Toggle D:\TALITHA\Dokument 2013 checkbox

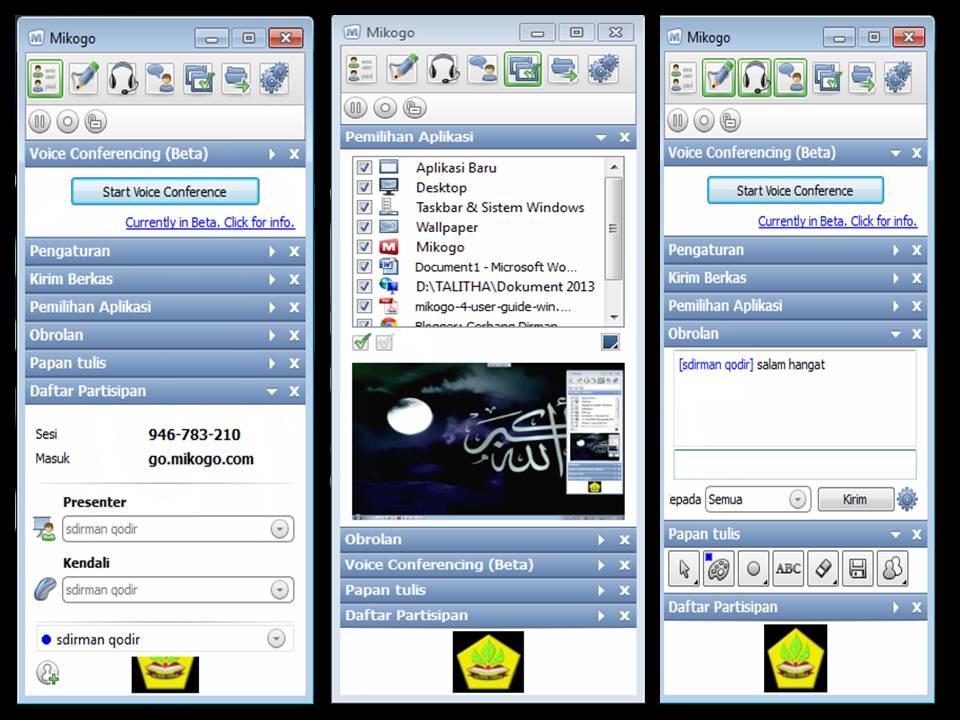[x=364, y=286]
